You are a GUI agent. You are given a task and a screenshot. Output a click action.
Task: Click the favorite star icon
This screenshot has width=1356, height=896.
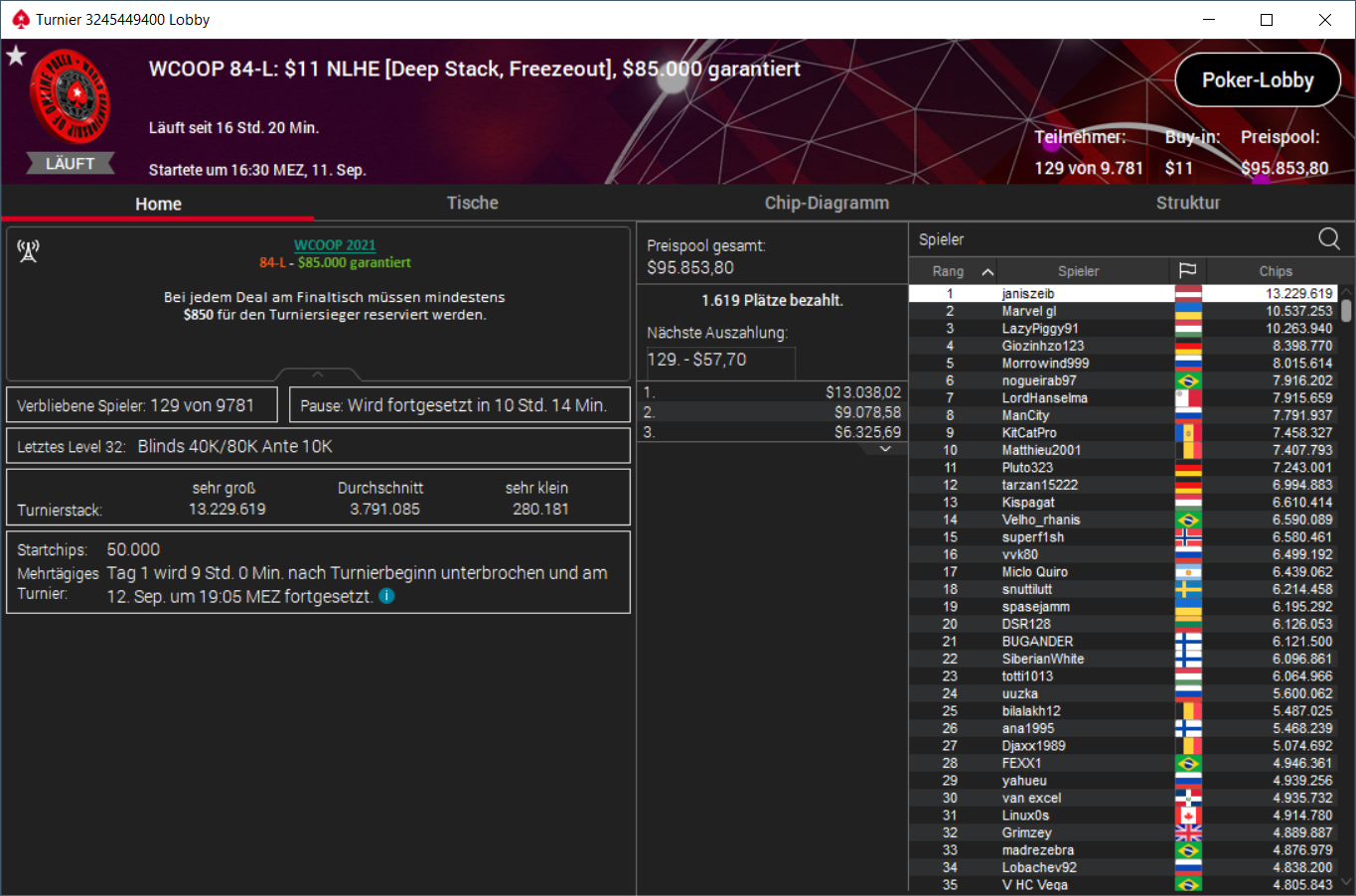click(x=16, y=56)
